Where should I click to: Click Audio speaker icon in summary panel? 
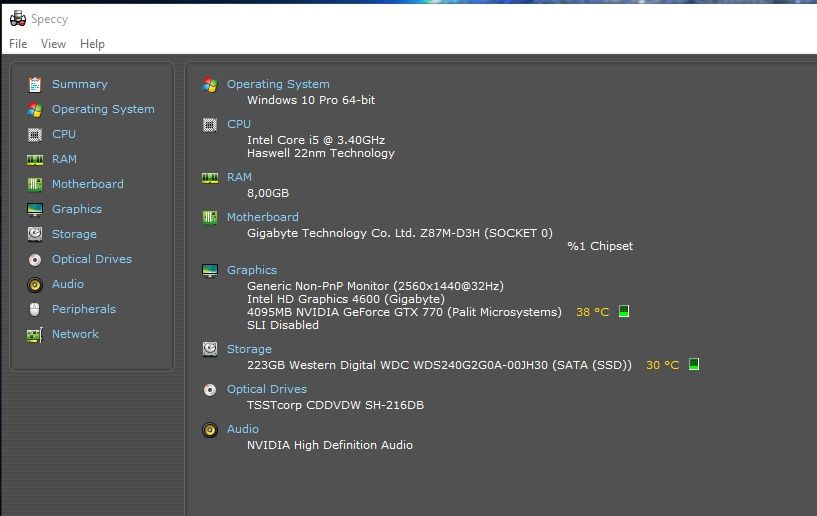[210, 430]
